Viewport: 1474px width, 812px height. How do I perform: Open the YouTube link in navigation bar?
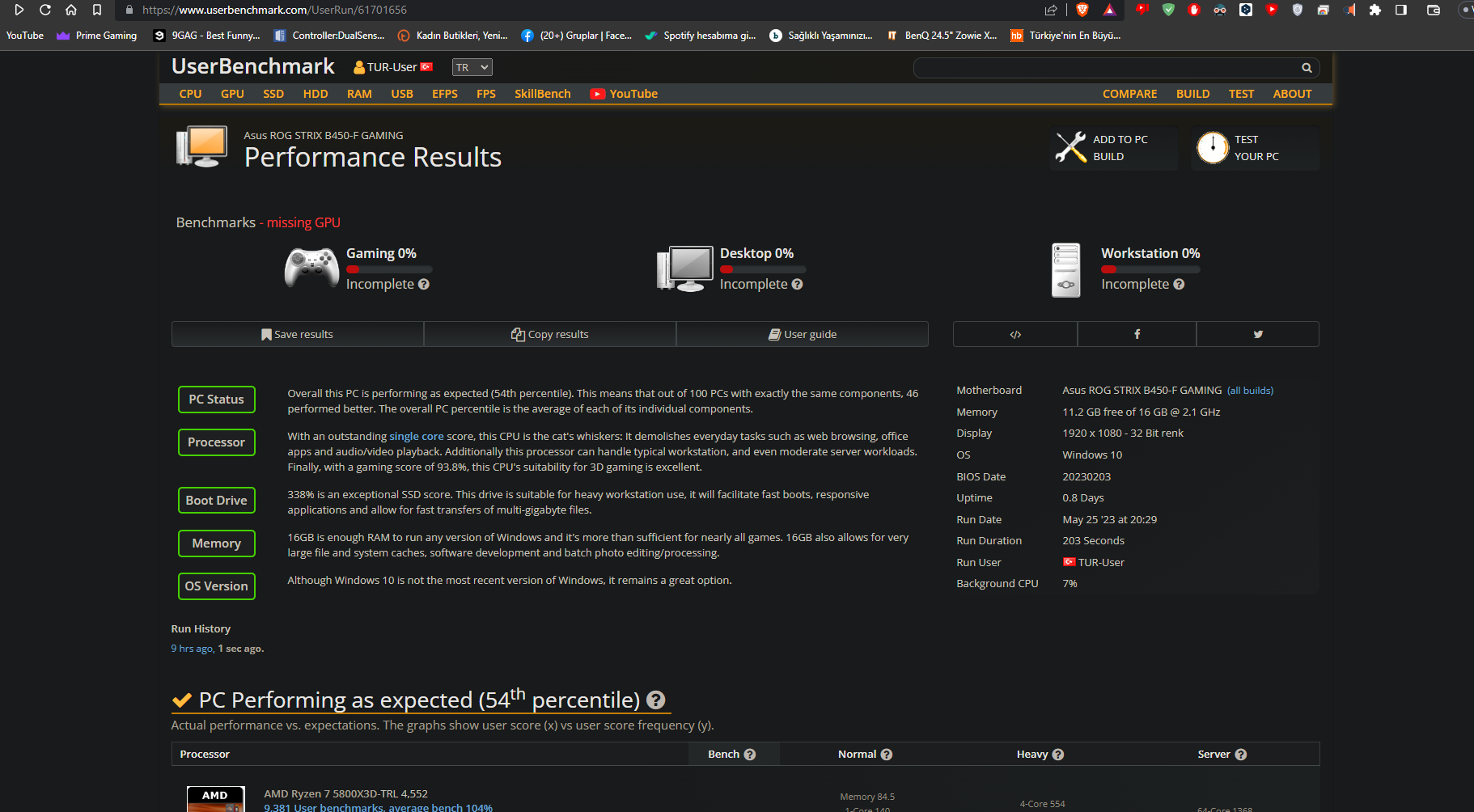(624, 94)
